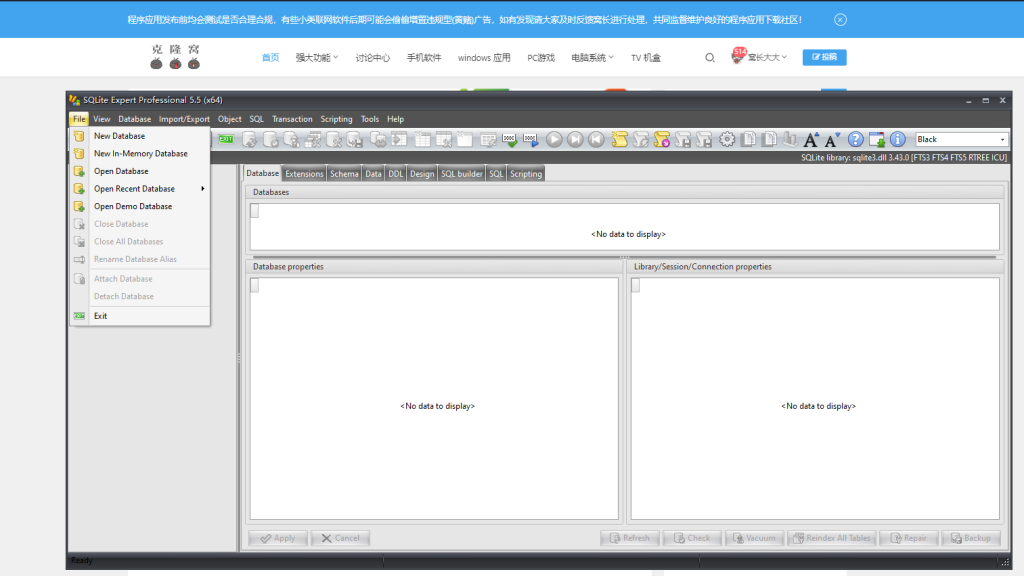Click the round skip-back toolbar button
1024x576 pixels.
pyautogui.click(x=596, y=139)
